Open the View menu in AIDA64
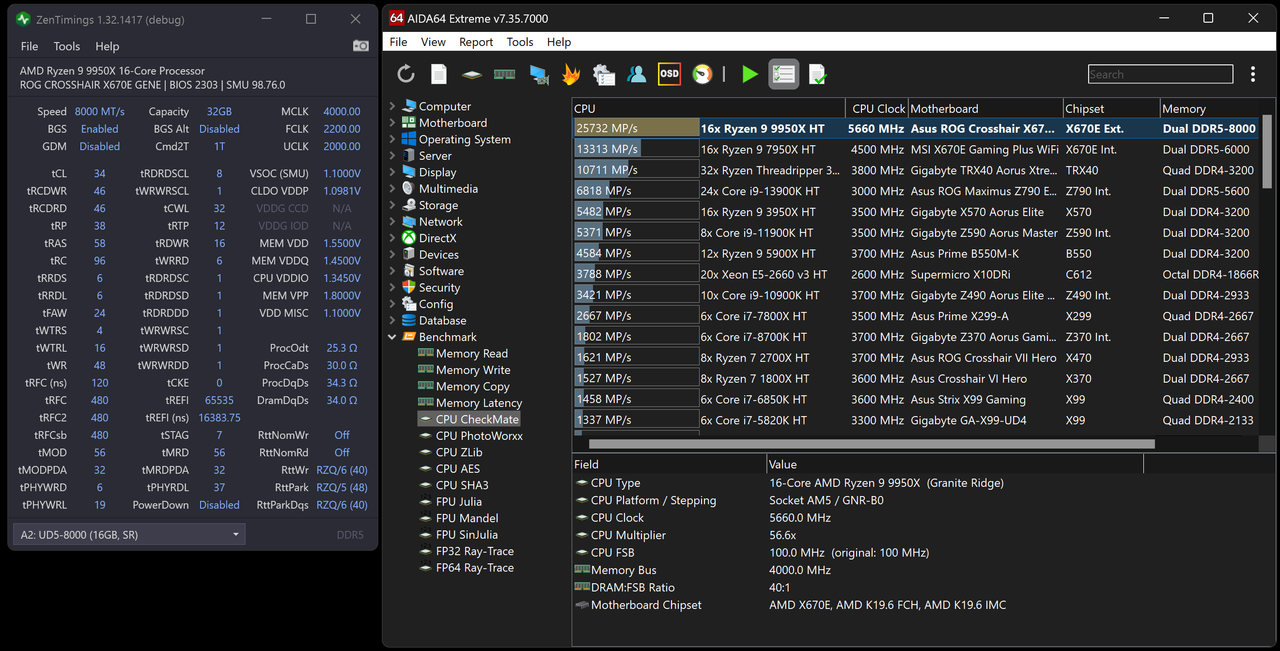This screenshot has width=1280, height=651. pos(433,42)
